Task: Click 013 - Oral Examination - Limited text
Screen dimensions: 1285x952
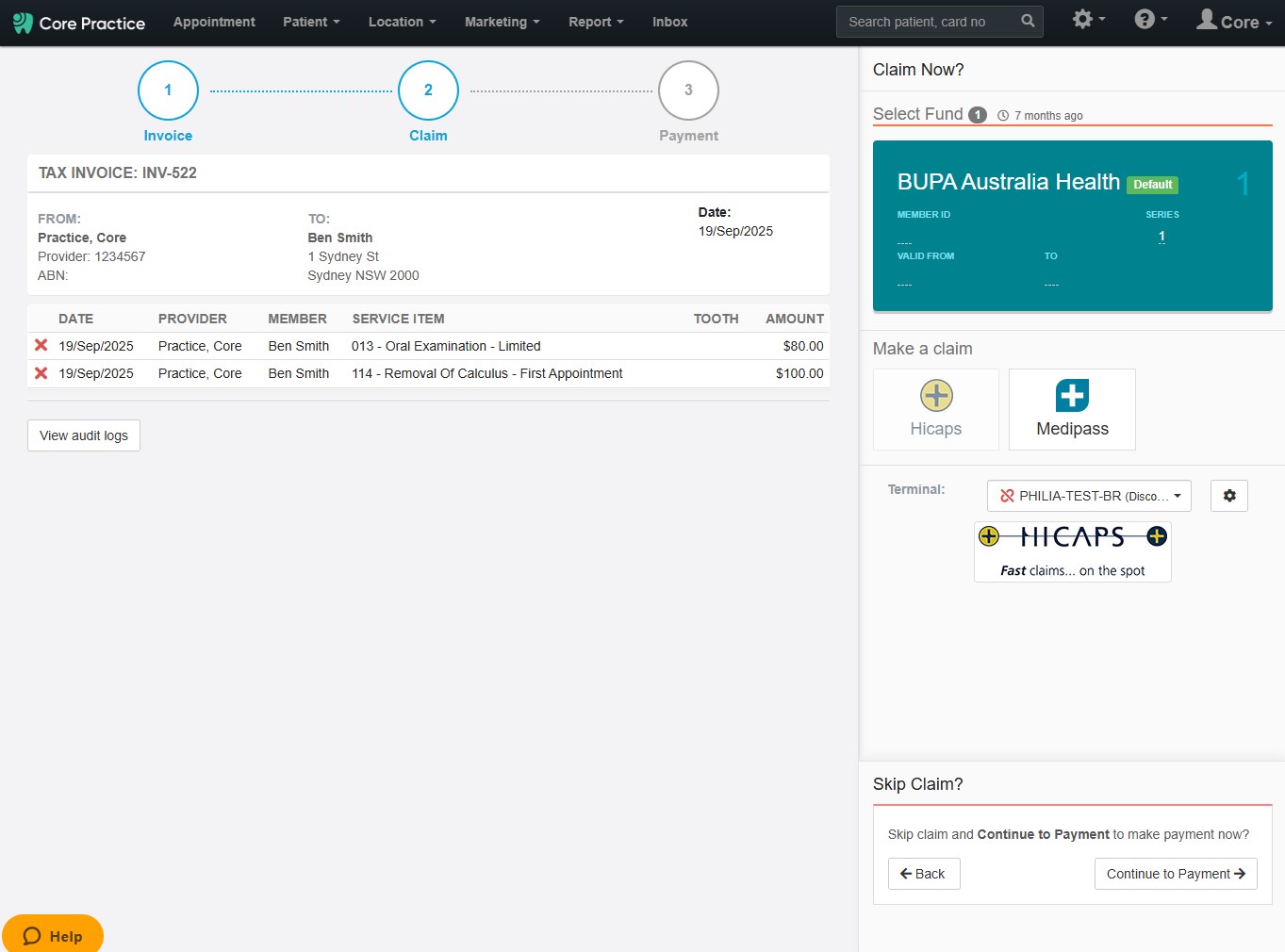Action: coord(446,346)
